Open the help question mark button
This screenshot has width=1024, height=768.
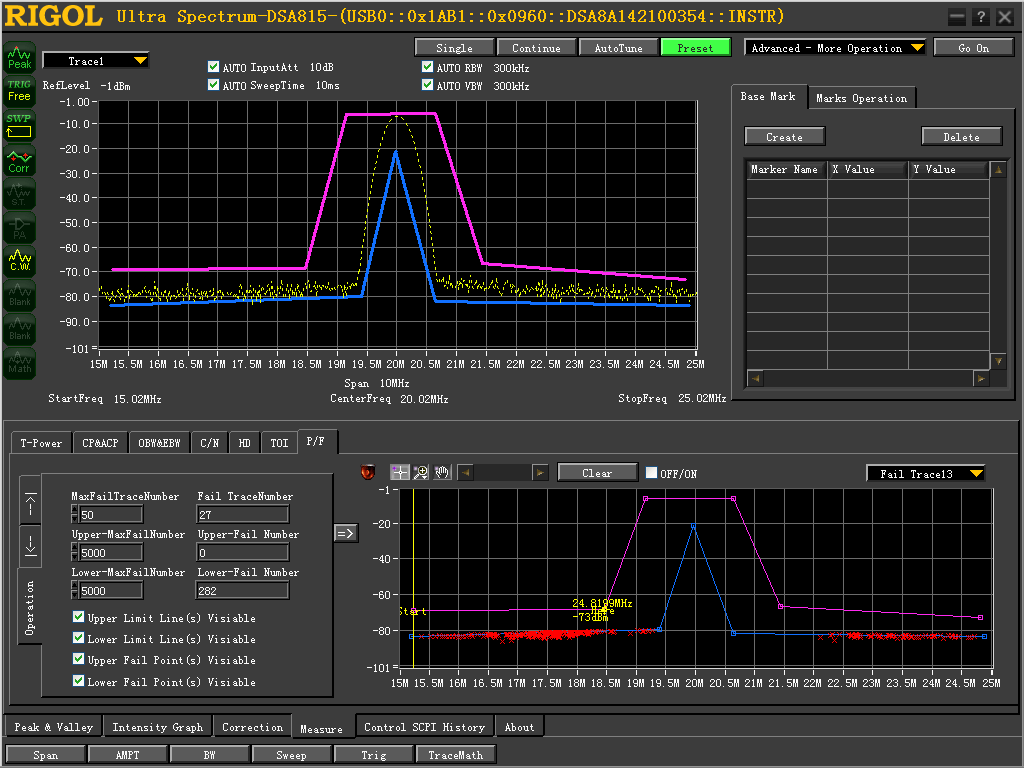[x=980, y=18]
